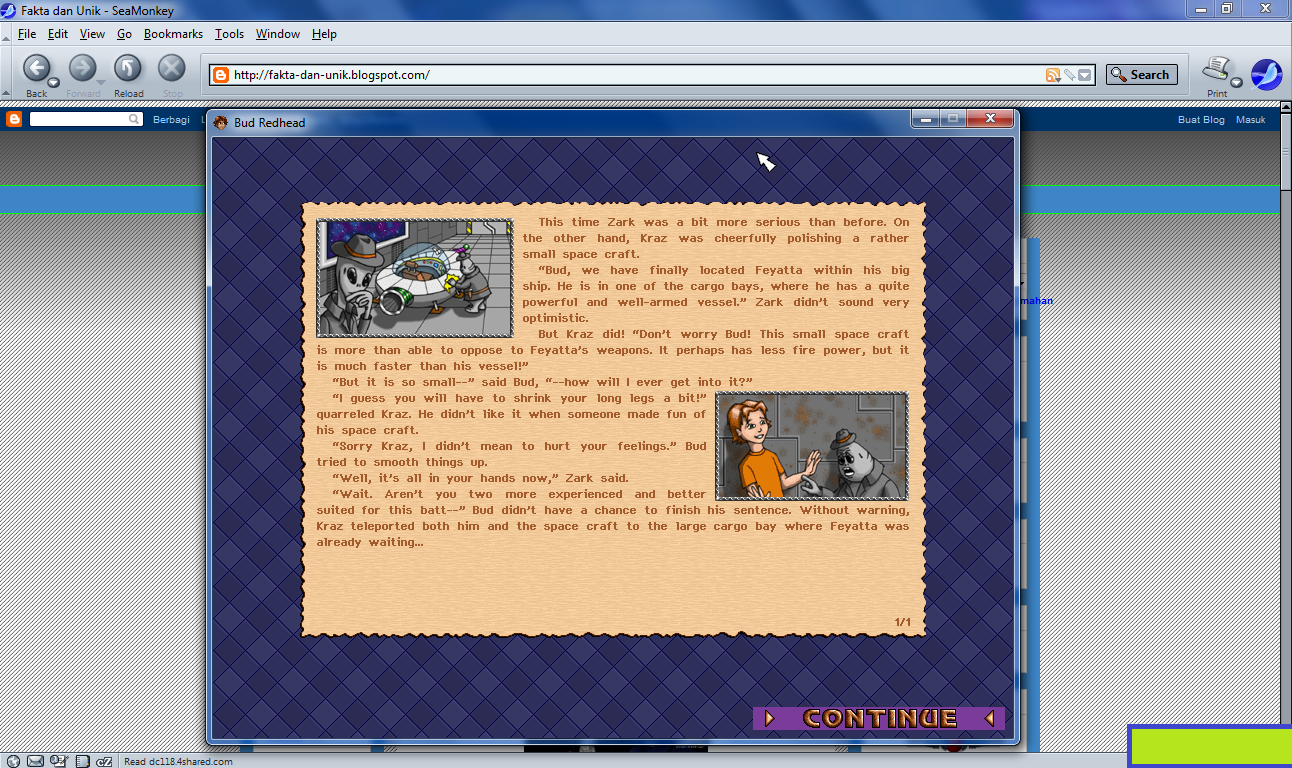Open the Print options dropdown arrow
This screenshot has width=1292, height=768.
(x=1237, y=82)
